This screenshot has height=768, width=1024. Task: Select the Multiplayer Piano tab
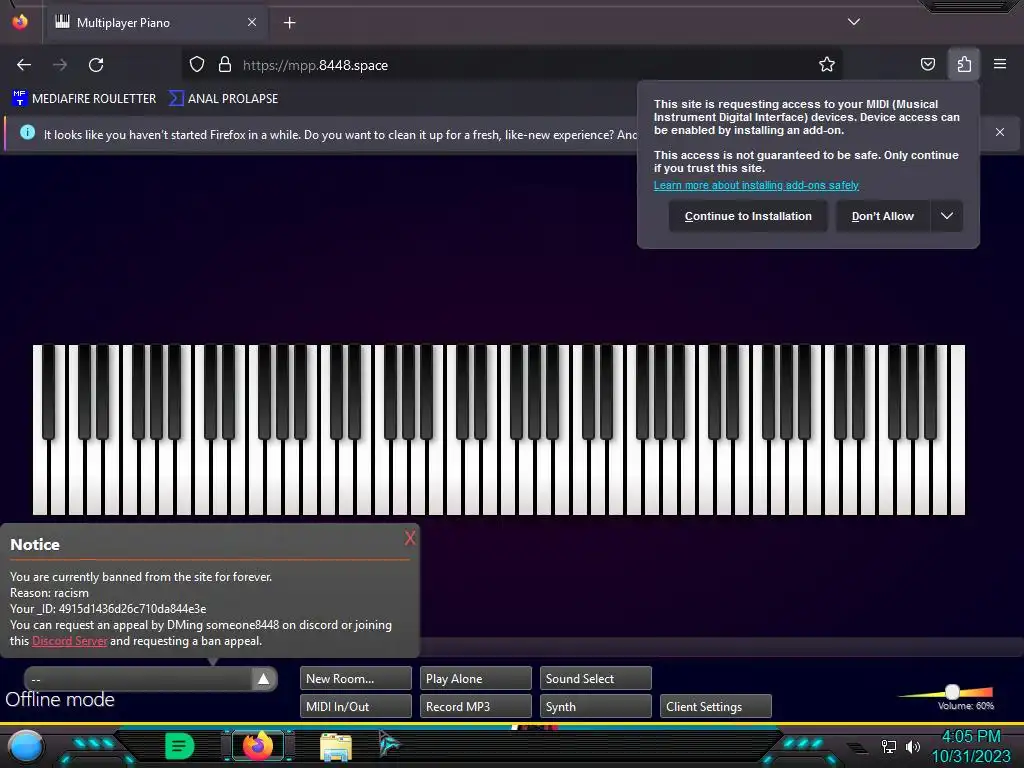(x=155, y=23)
